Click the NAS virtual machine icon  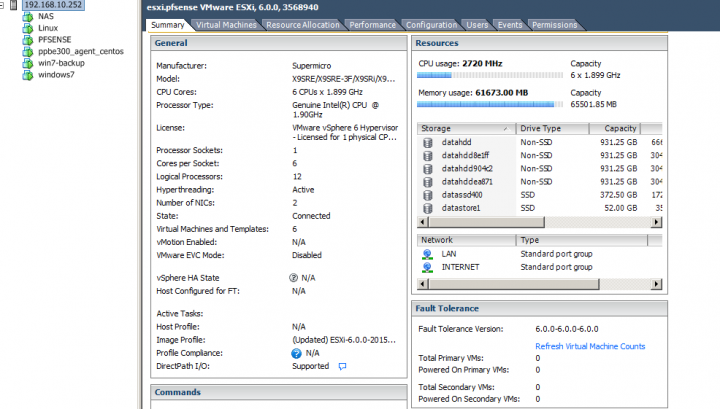pos(28,17)
